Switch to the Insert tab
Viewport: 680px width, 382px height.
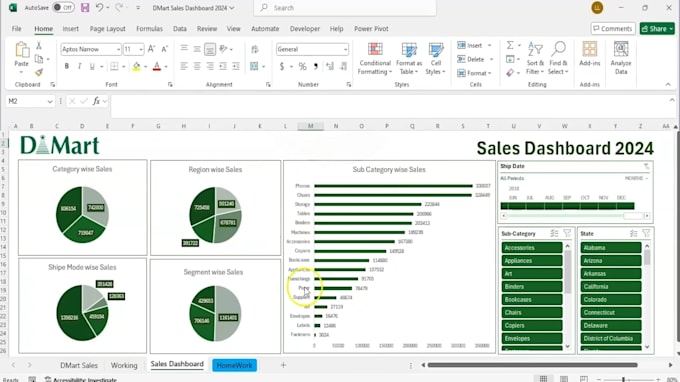(70, 29)
